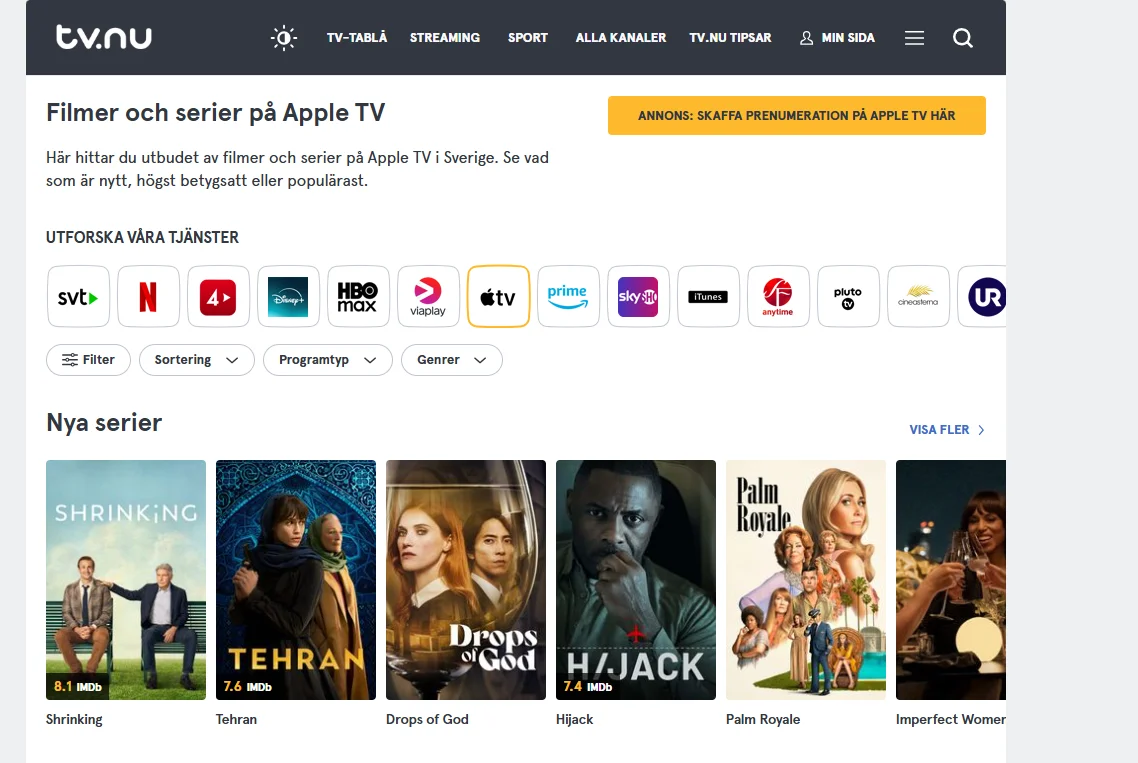
Task: Select the UR Play service icon
Action: (x=982, y=296)
